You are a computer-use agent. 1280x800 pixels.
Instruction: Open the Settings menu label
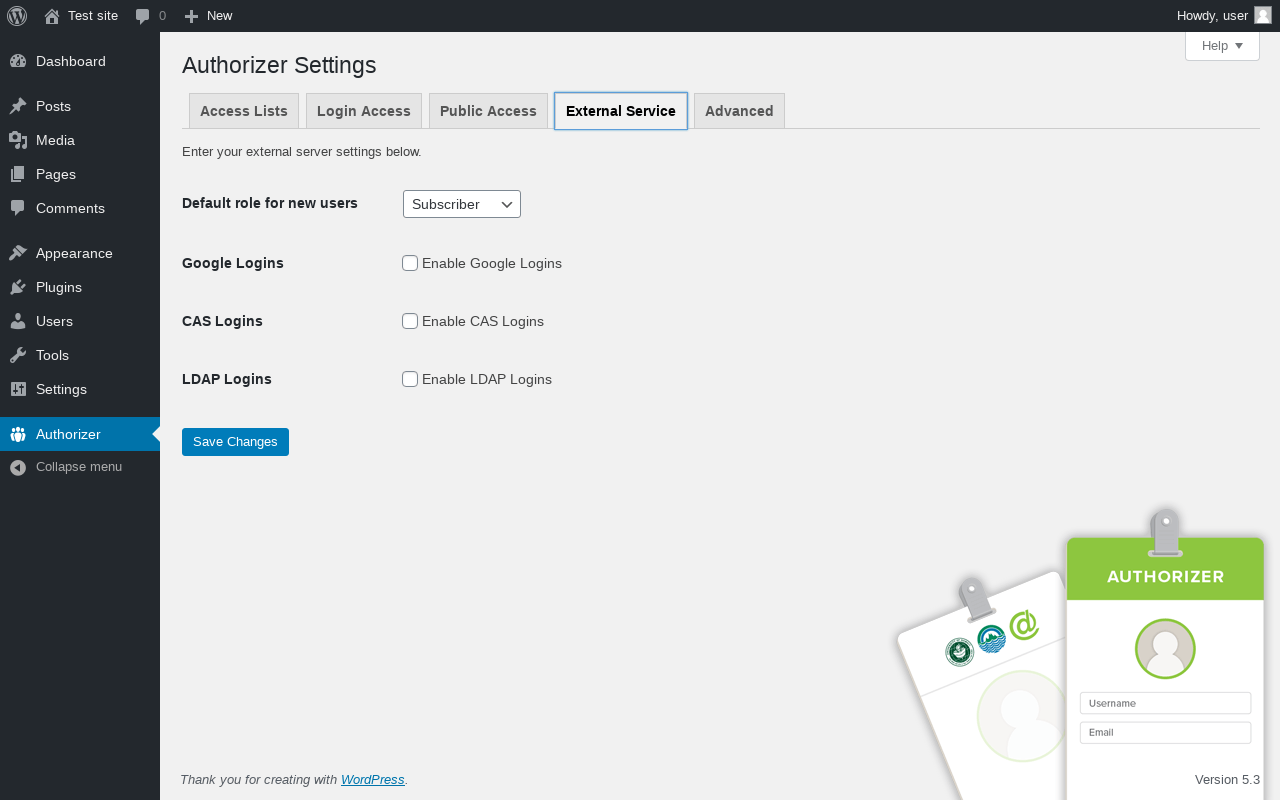click(61, 389)
